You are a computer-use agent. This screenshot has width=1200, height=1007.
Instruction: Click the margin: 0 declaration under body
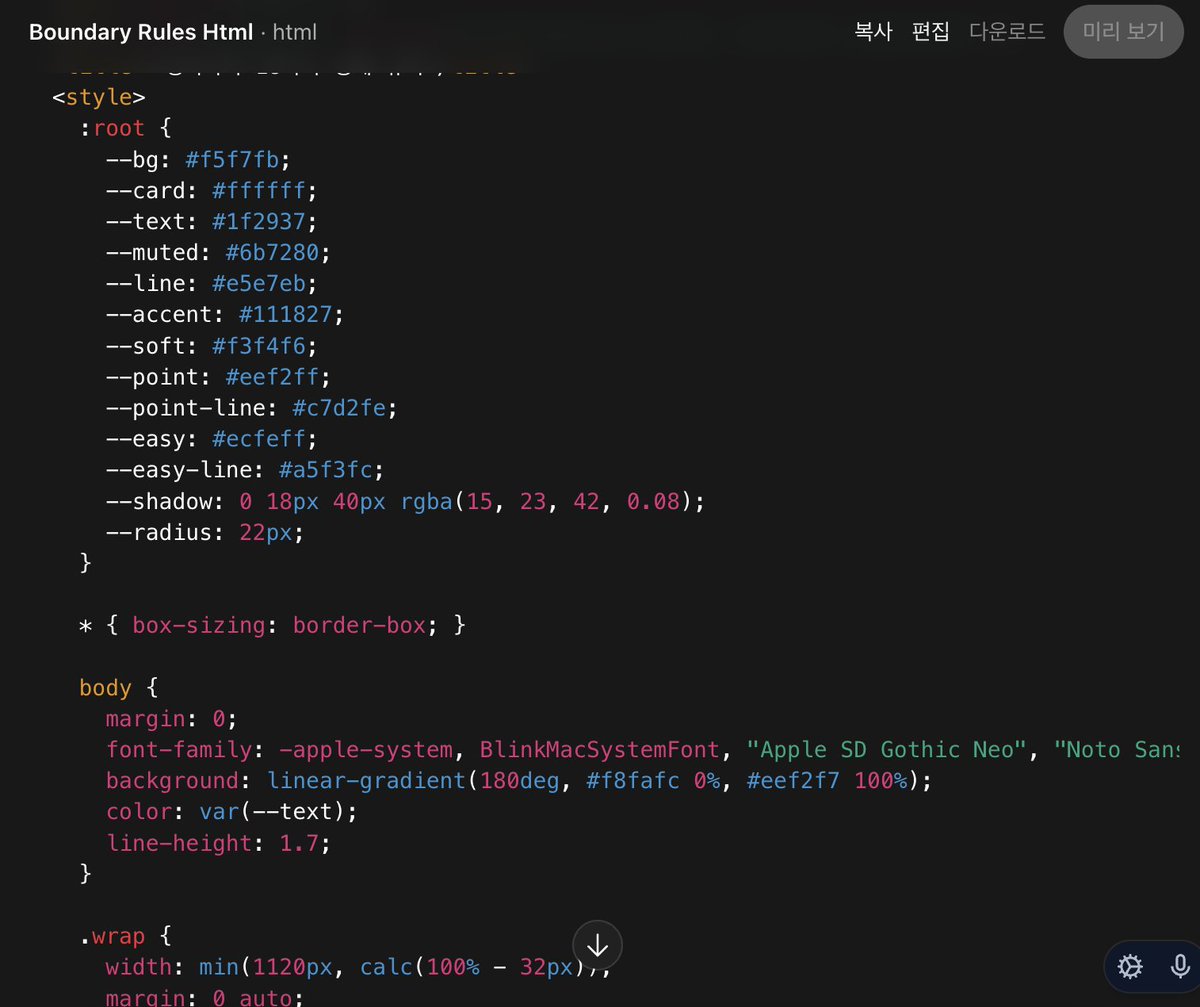pyautogui.click(x=170, y=718)
